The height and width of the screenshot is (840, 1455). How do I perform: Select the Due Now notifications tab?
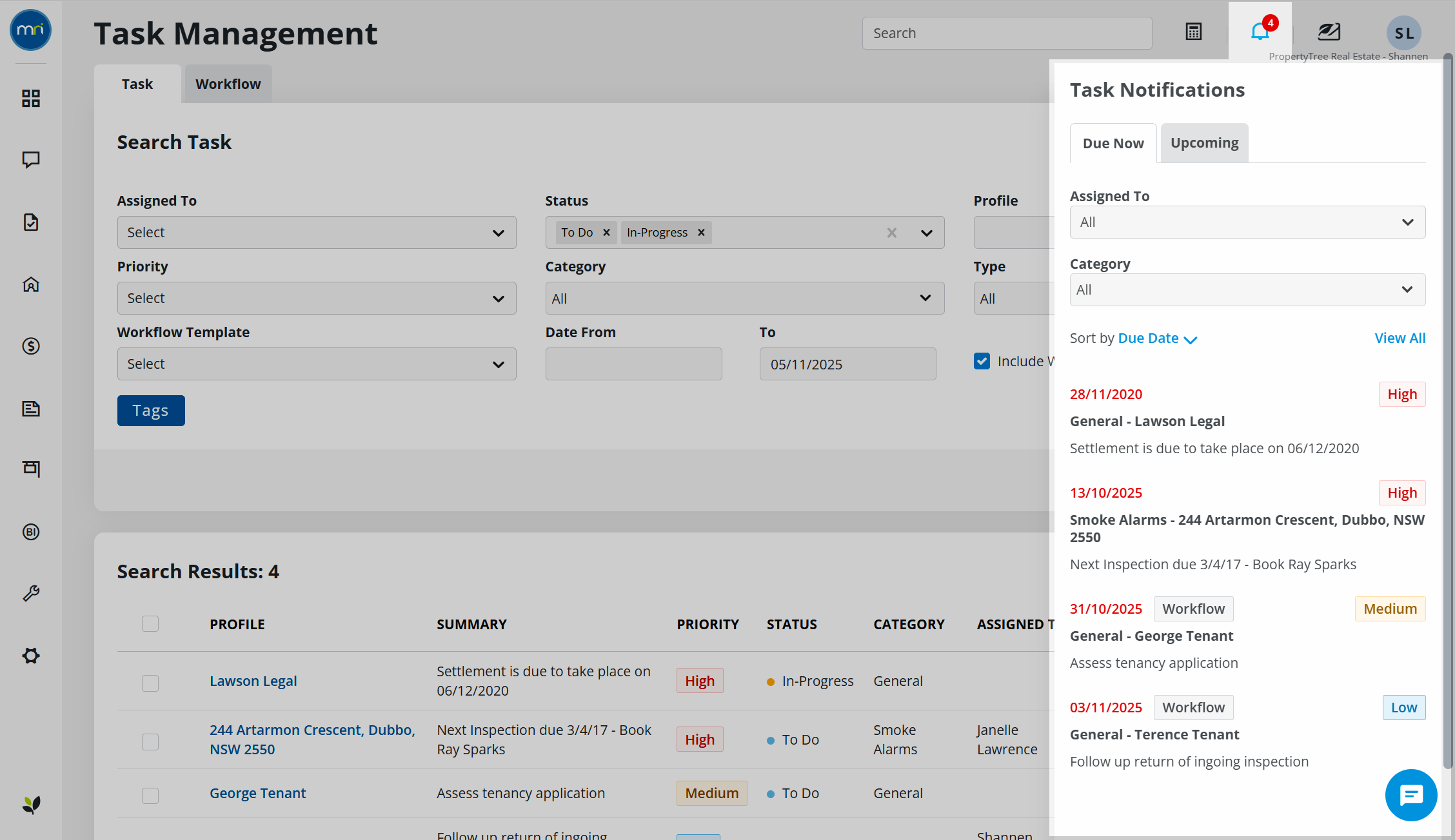[1113, 143]
